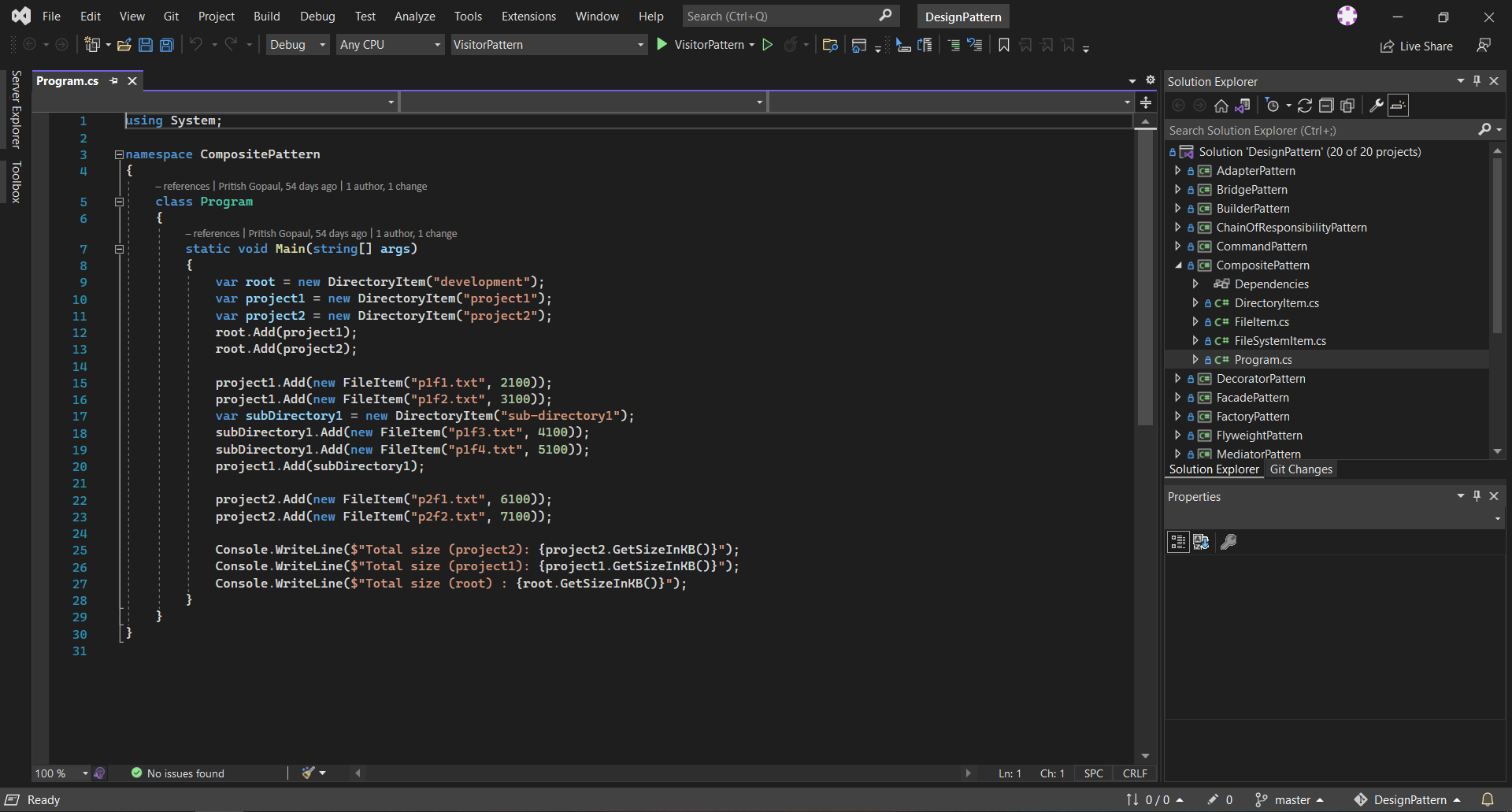Click the Solution Explorer vertical scrollbar thumb
The width and height of the screenshot is (1512, 812).
coord(1497,244)
